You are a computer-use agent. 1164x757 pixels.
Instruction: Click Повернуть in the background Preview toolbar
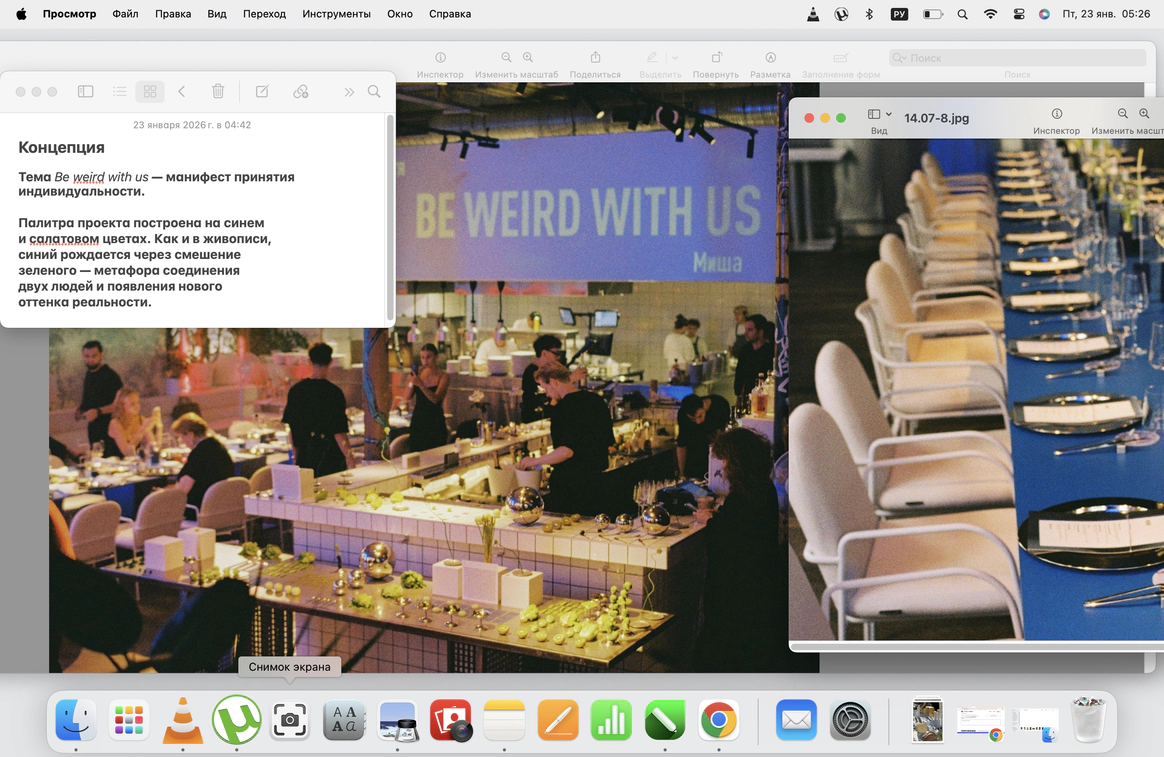(716, 59)
